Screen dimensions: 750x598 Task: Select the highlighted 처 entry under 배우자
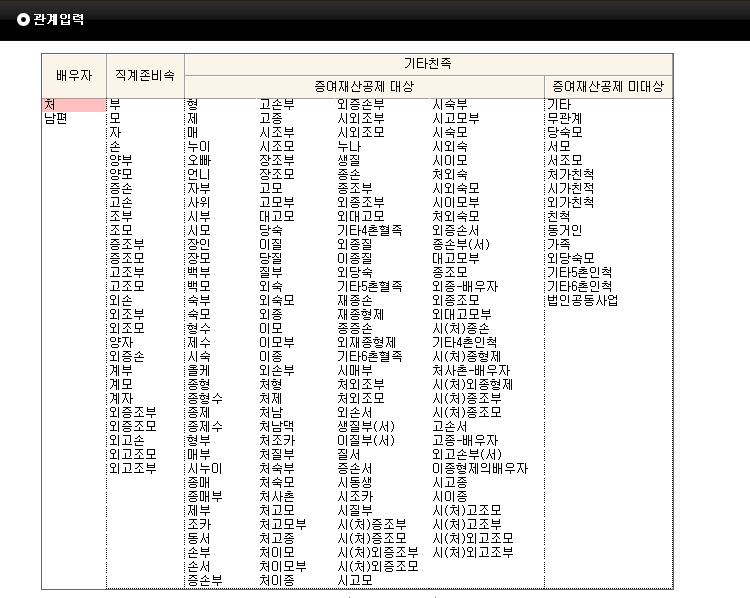pyautogui.click(x=50, y=104)
